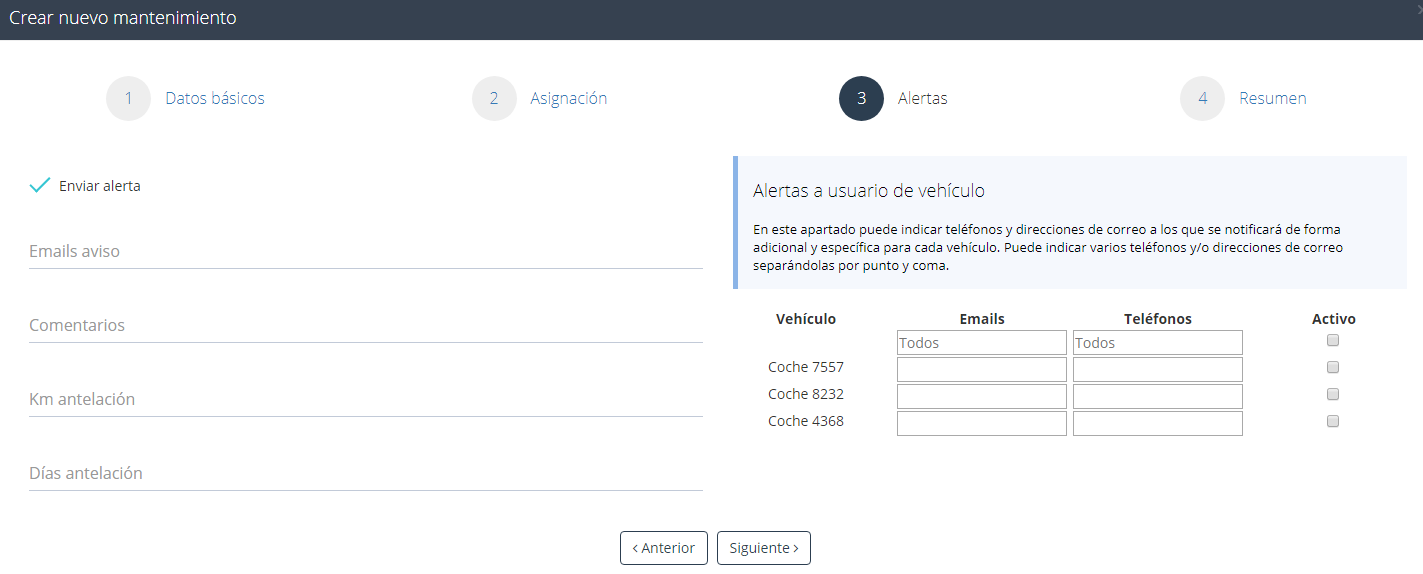
Task: Toggle the Enviar alerta checkmark
Action: pos(40,185)
